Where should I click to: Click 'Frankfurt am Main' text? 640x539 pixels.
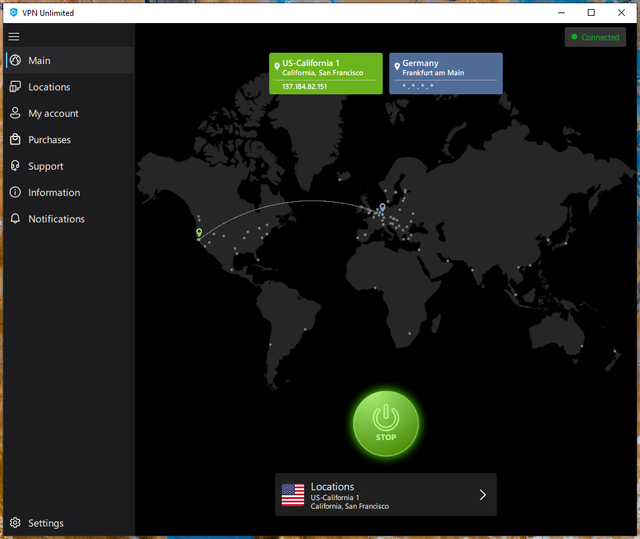coord(433,73)
